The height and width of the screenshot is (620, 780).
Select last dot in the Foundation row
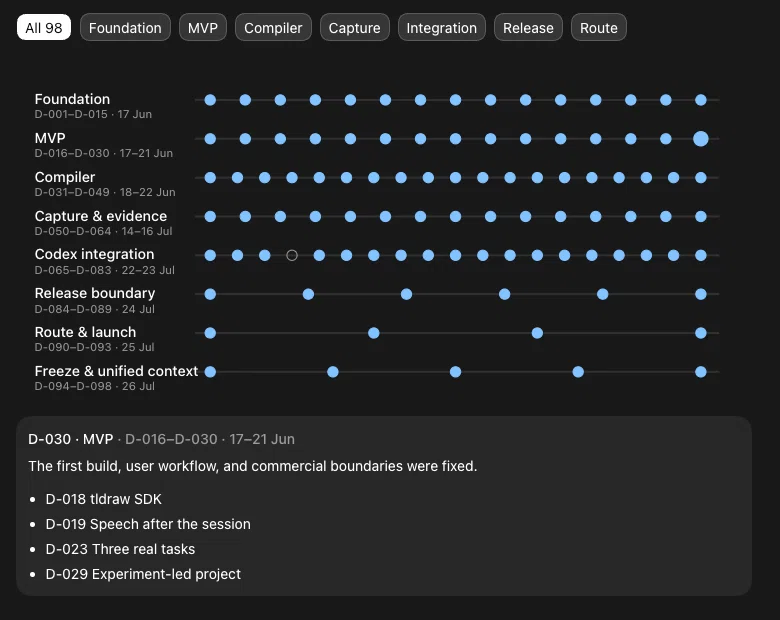pos(700,100)
